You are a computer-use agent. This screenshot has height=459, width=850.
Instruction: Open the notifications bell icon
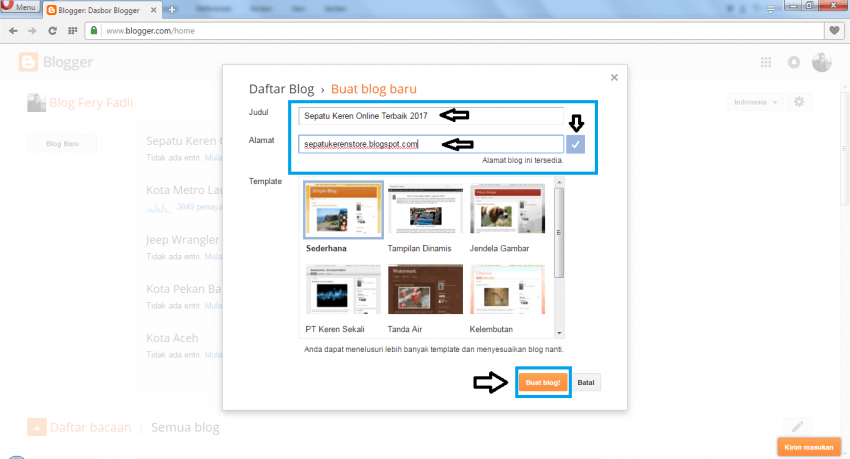[x=794, y=62]
